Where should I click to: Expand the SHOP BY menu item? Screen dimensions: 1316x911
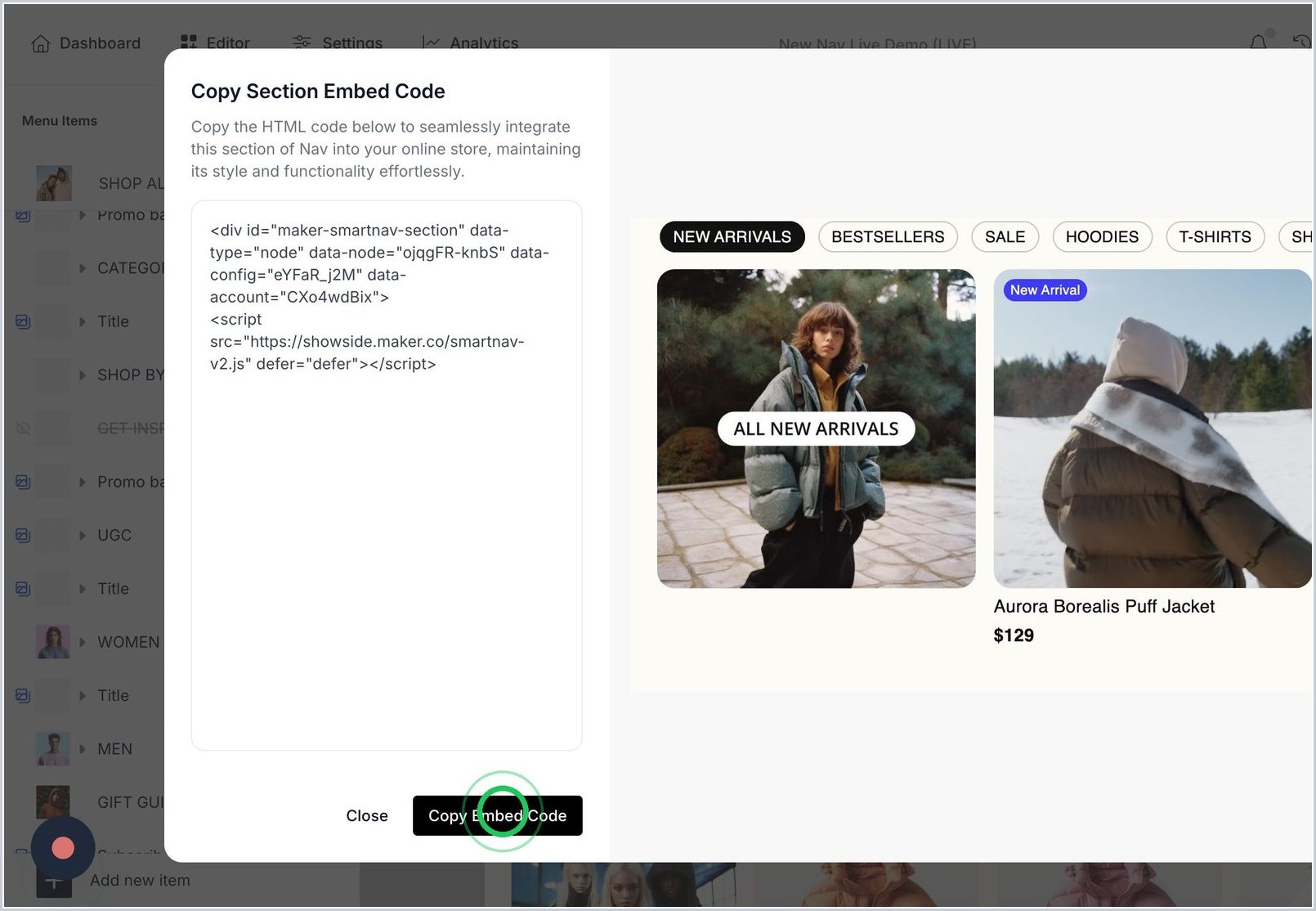point(83,375)
